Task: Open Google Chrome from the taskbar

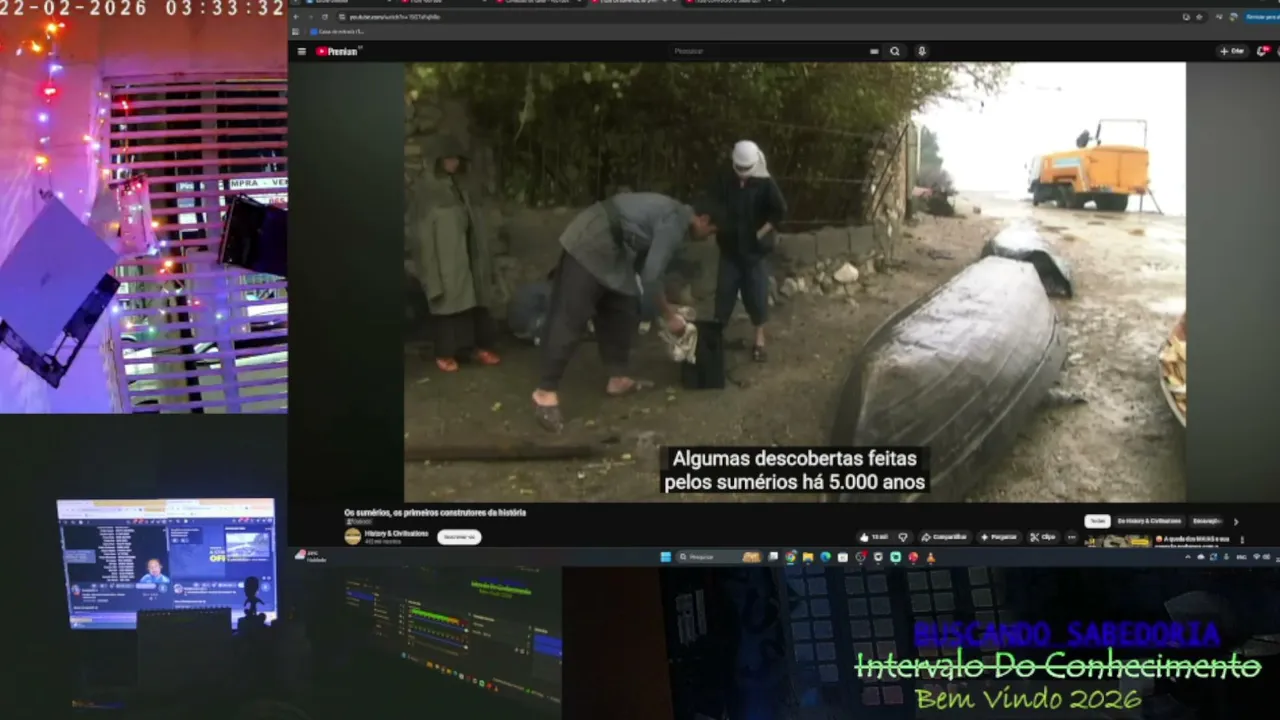Action: click(x=790, y=557)
